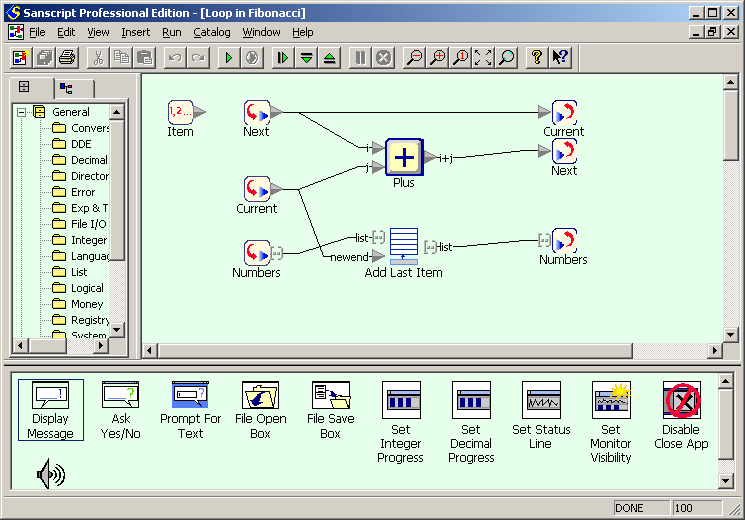745x520 pixels.
Task: Click the zoom out magnifier icon
Action: [x=415, y=58]
